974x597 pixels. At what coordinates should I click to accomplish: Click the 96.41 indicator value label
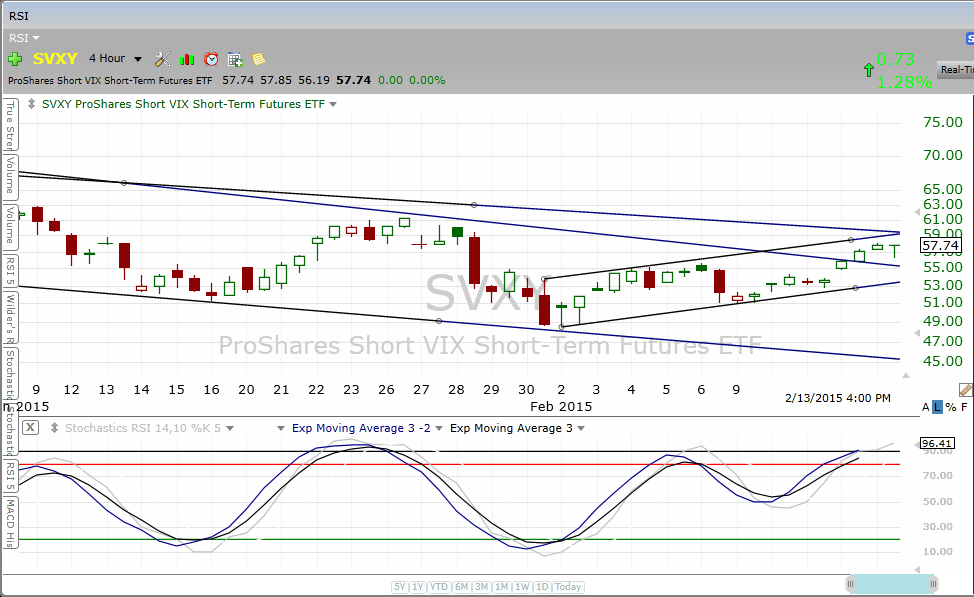point(936,443)
